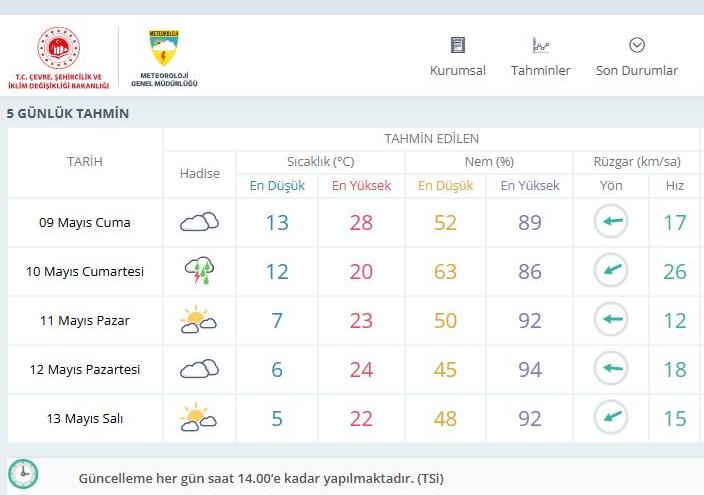Click the thunderstorm icon for 10 Mayıs Cumartesi

pyautogui.click(x=199, y=270)
